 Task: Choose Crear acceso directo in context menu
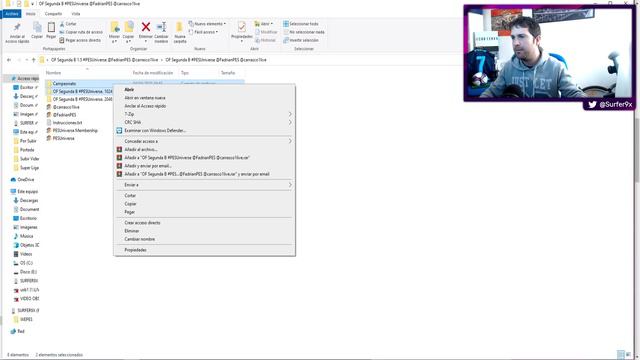pos(204,223)
